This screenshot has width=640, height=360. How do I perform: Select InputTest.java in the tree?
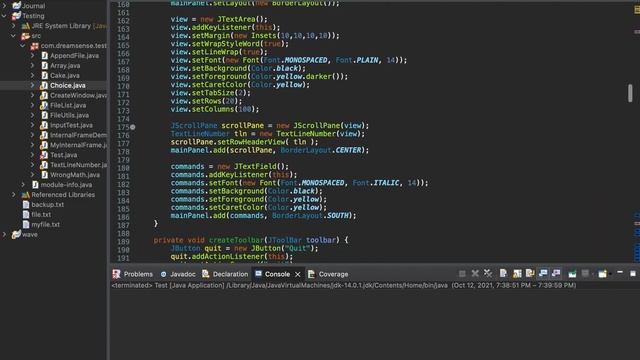click(x=71, y=125)
